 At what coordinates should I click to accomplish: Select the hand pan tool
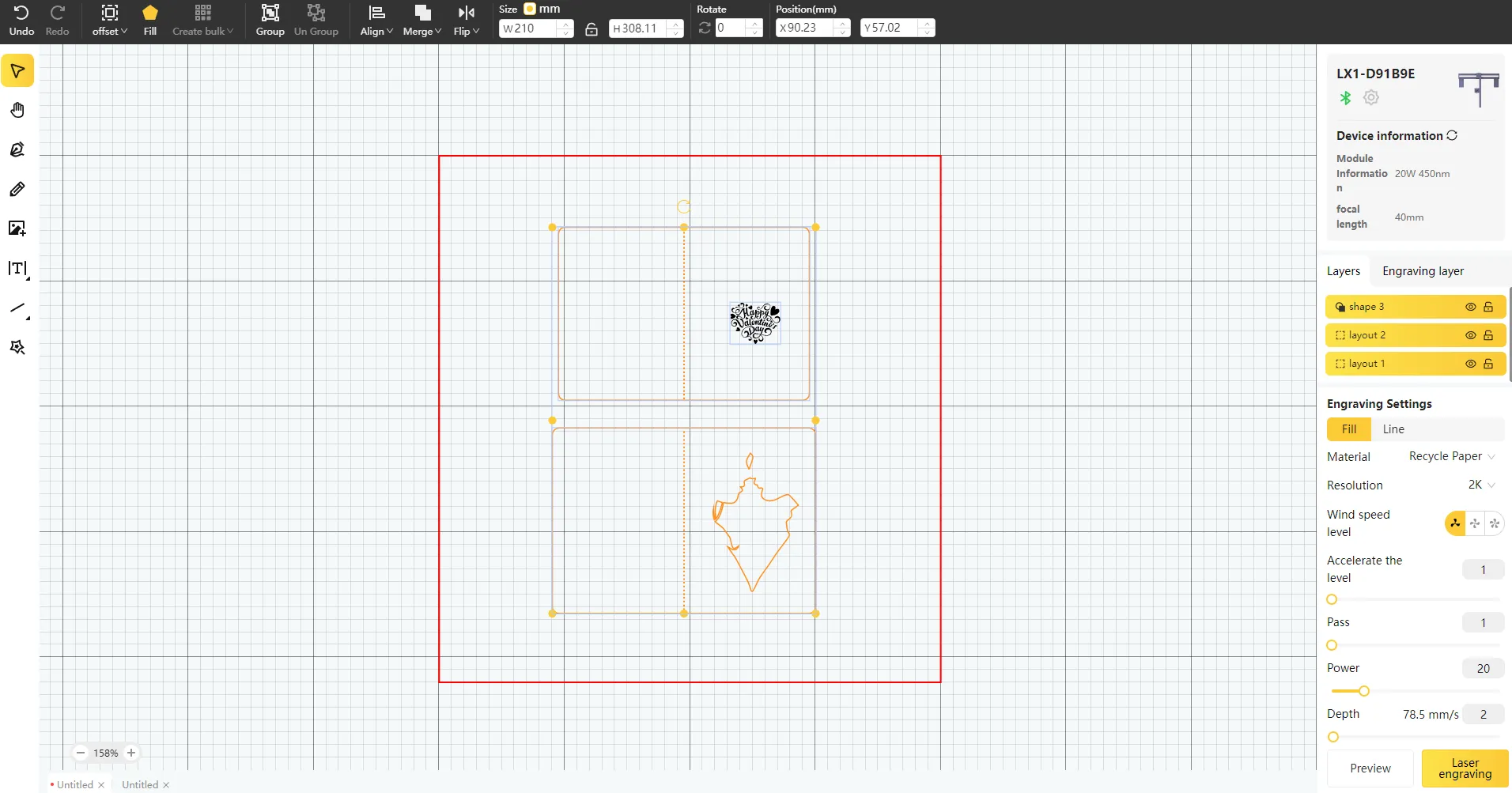[17, 110]
